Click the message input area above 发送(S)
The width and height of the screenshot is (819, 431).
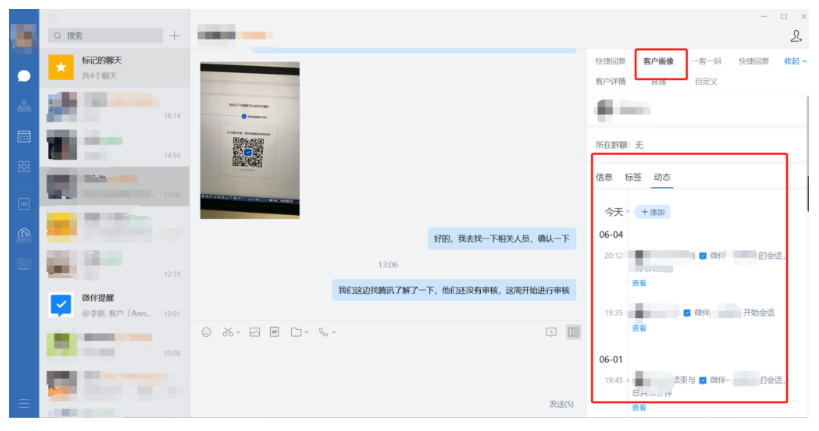388,368
